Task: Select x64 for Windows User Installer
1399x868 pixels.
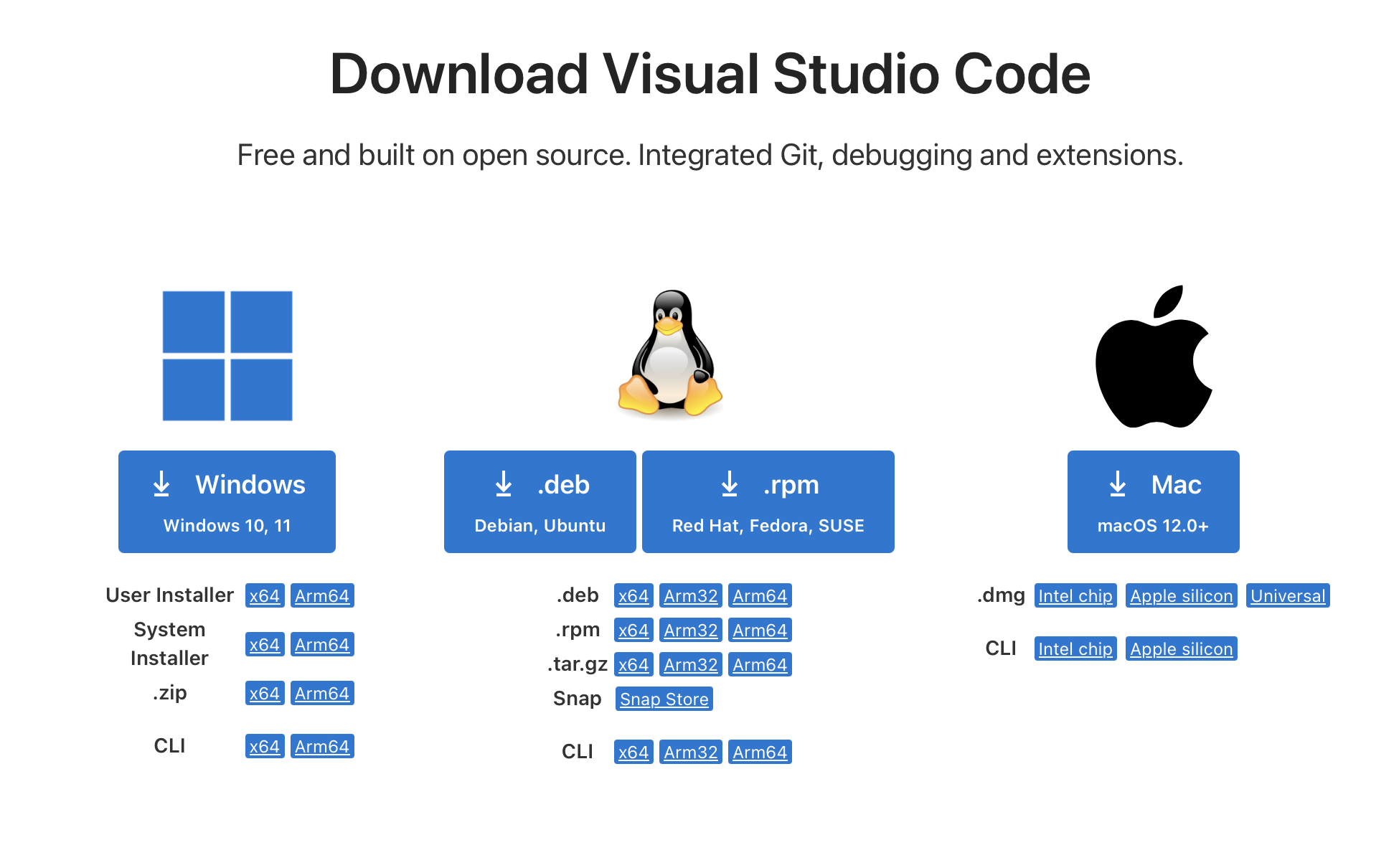Action: click(265, 595)
